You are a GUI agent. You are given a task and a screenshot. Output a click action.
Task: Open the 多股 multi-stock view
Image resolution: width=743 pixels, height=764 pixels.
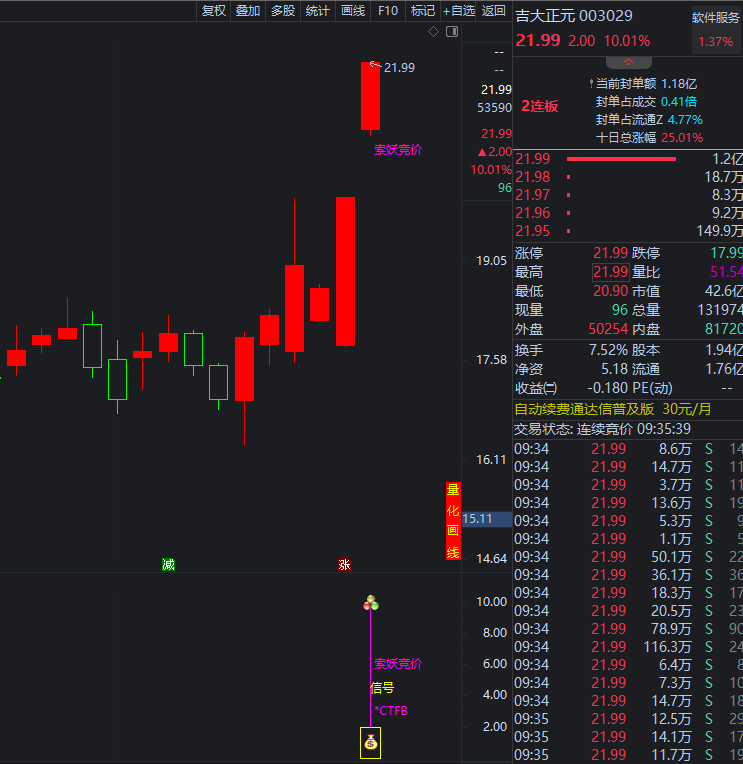click(x=283, y=11)
